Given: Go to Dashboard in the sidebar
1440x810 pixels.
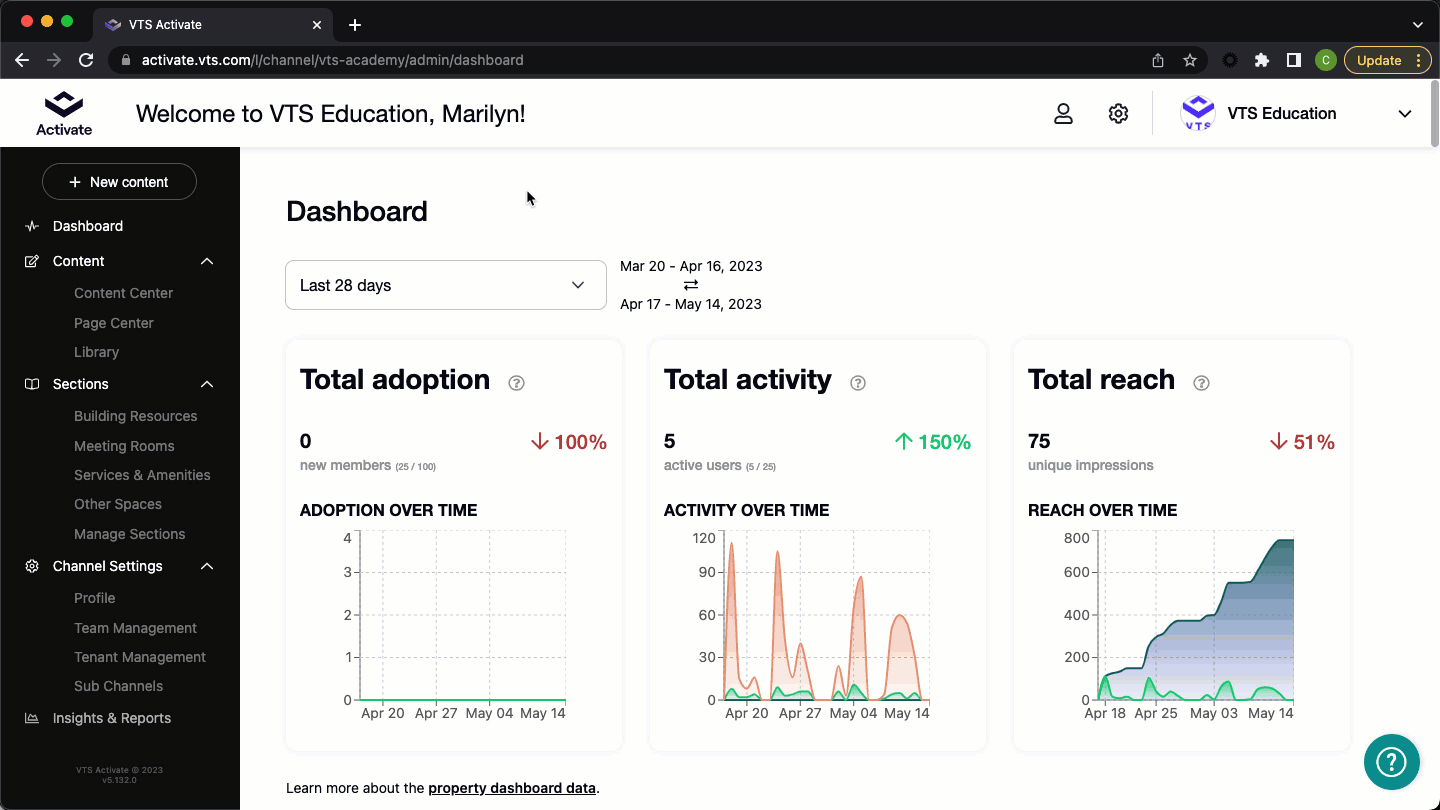Looking at the screenshot, I should pos(88,226).
